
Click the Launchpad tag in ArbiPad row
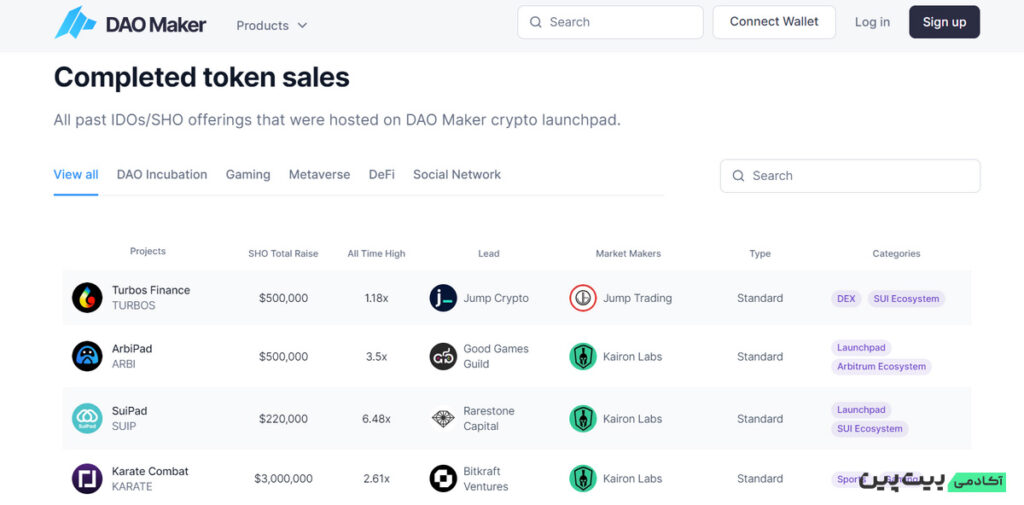pos(861,348)
